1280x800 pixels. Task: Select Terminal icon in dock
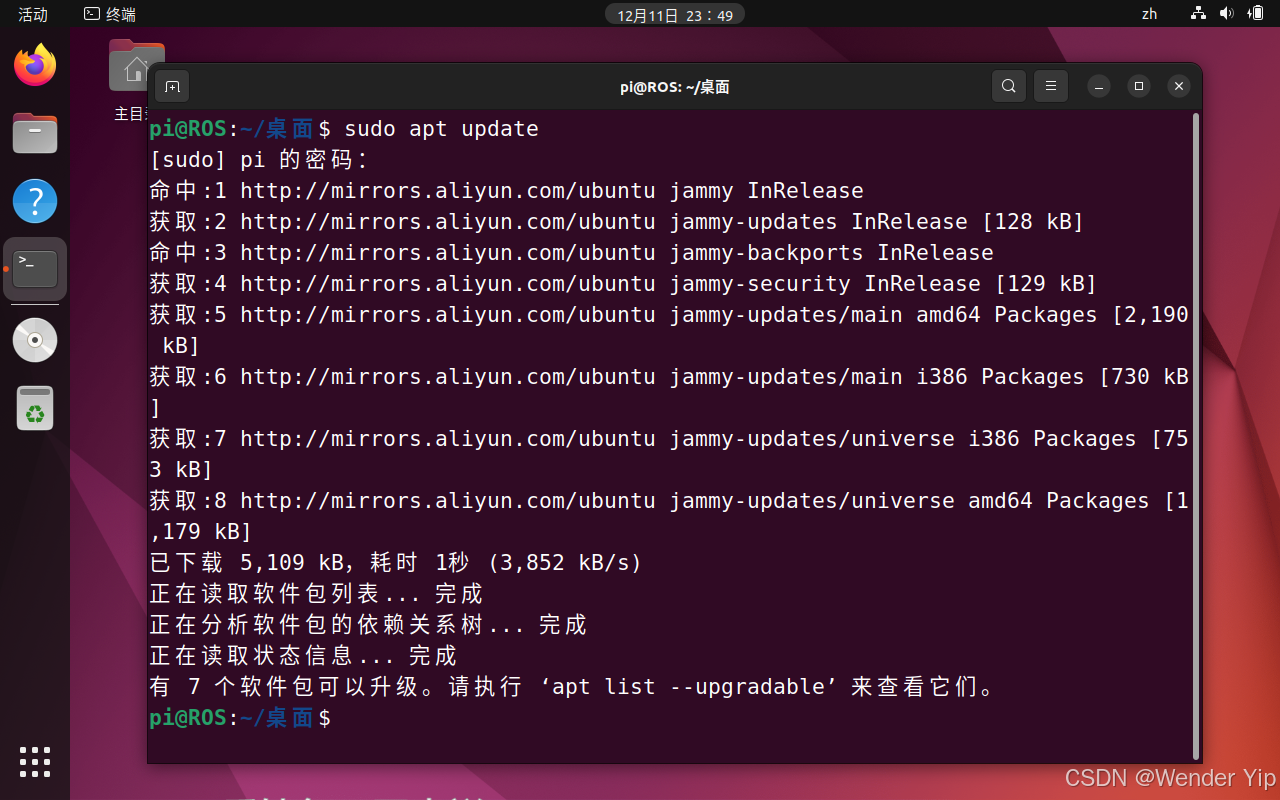(x=35, y=269)
